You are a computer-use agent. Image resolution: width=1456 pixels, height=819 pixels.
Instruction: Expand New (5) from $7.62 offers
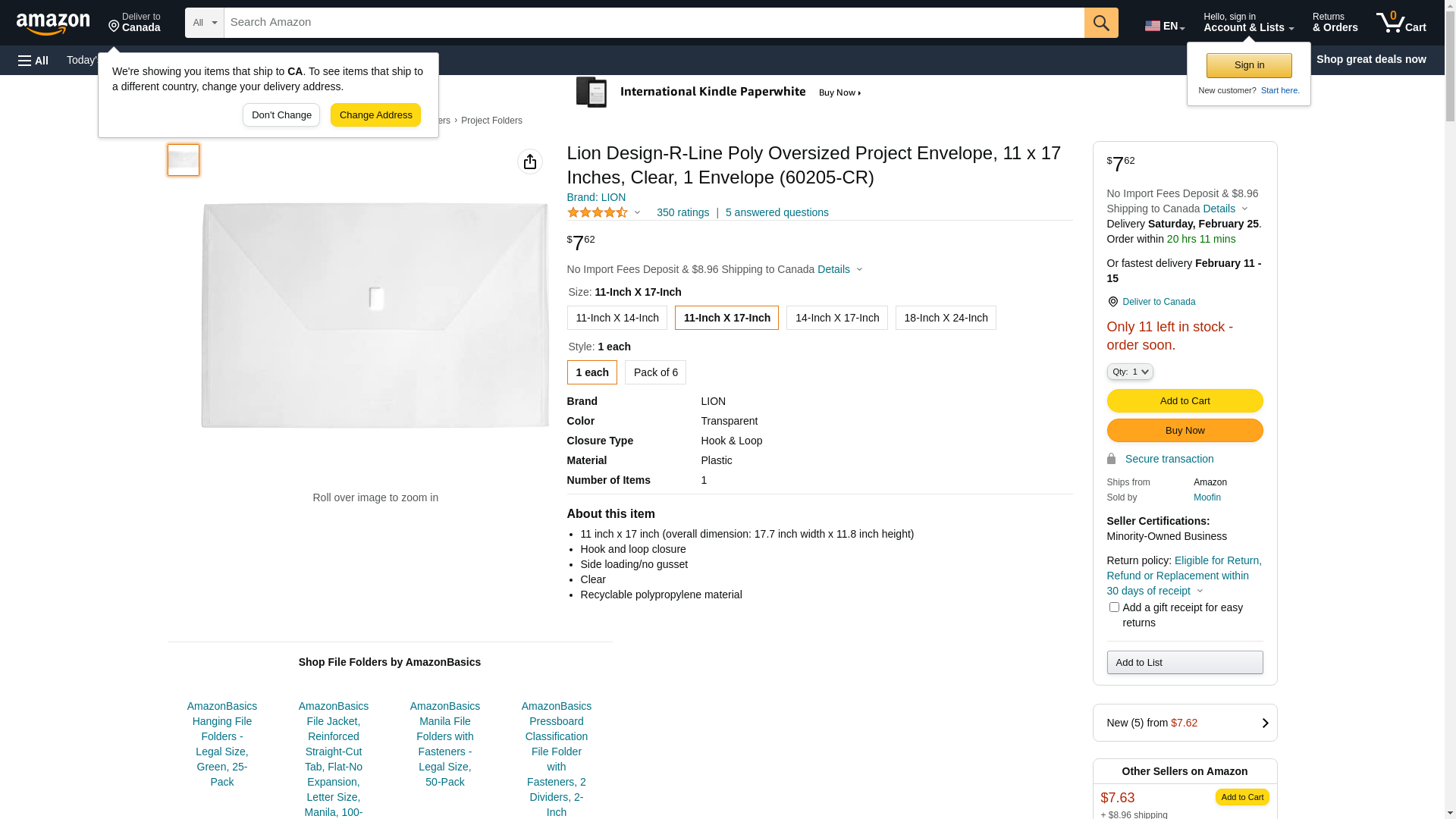[x=1185, y=723]
